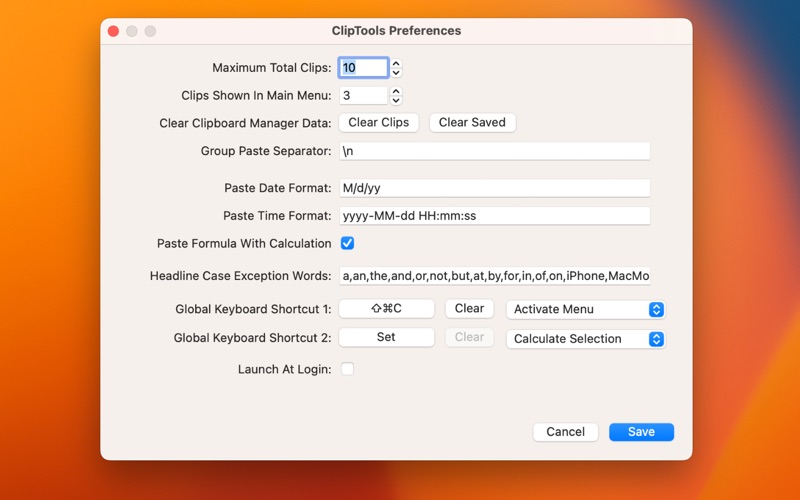Click the Maximum Total Clips number field

[x=363, y=68]
